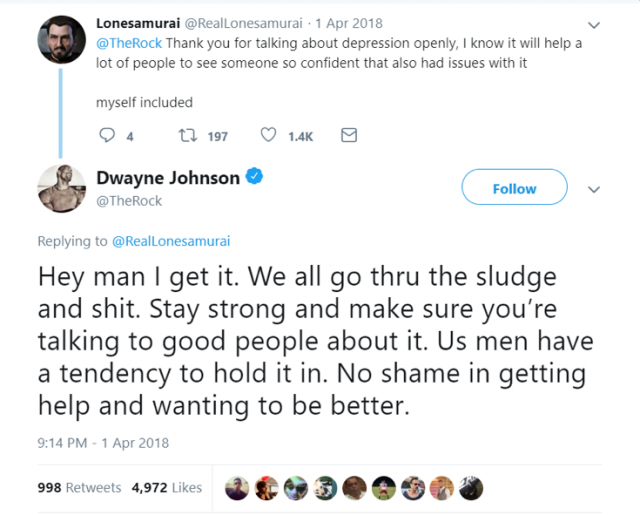Click the @TheRock handle under Dwayne Johnson

pos(129,200)
